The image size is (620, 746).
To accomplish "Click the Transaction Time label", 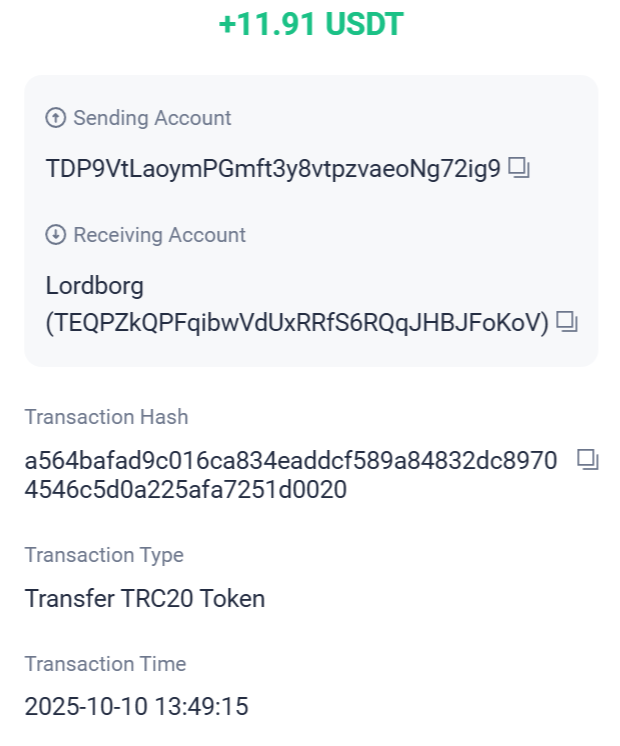I will 105,664.
